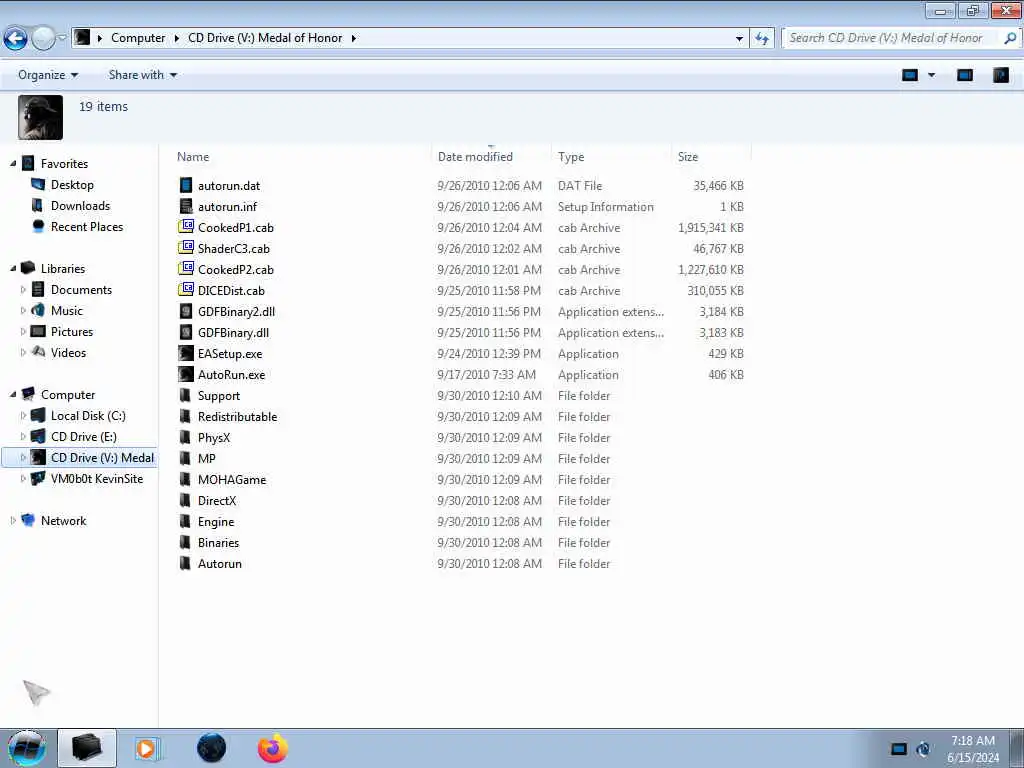Click the Windows Start orb
Viewport: 1024px width, 768px height.
click(27, 748)
